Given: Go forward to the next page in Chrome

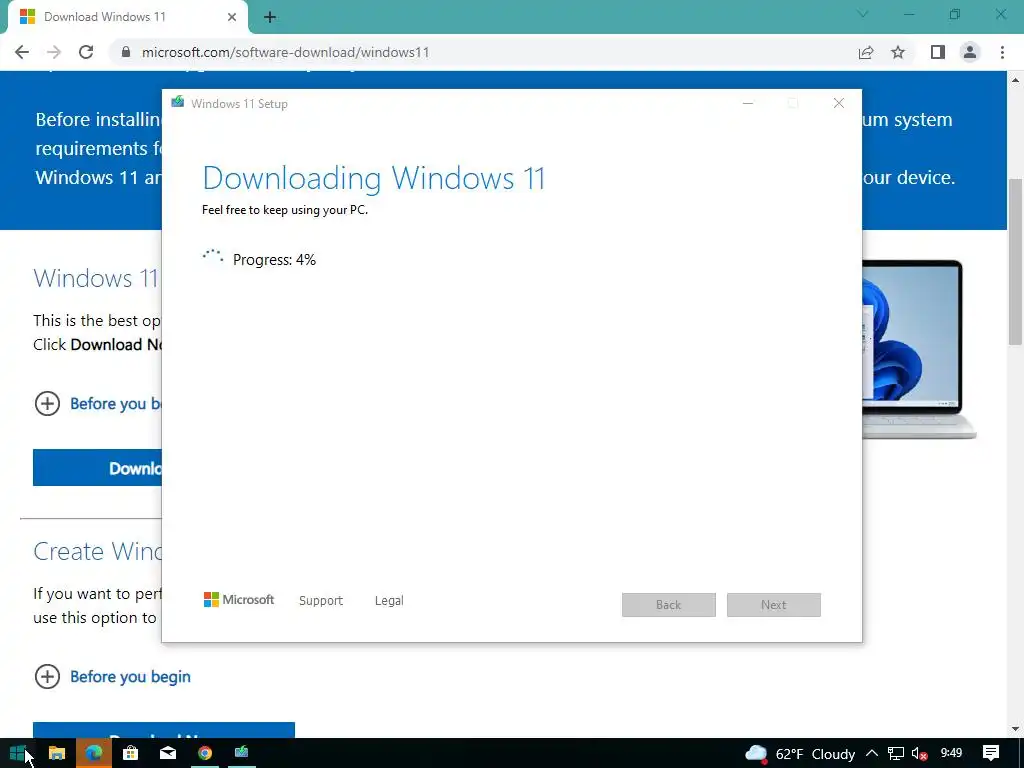Looking at the screenshot, I should [54, 52].
